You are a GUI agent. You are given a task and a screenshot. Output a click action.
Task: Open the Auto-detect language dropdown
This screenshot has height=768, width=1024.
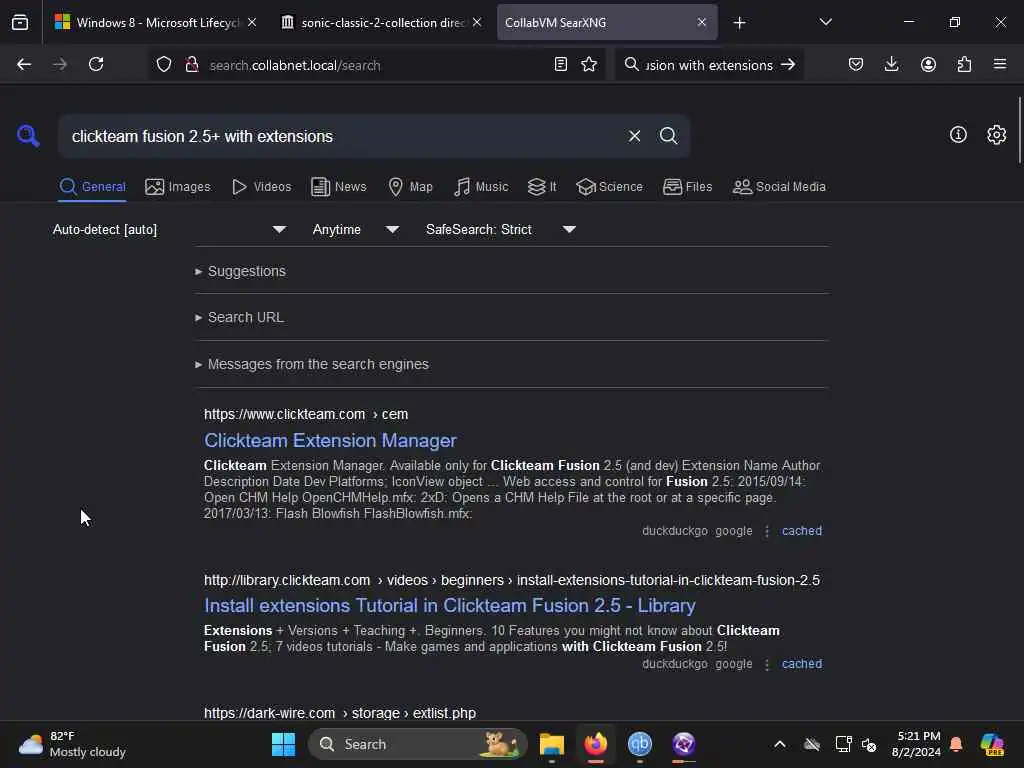point(169,229)
